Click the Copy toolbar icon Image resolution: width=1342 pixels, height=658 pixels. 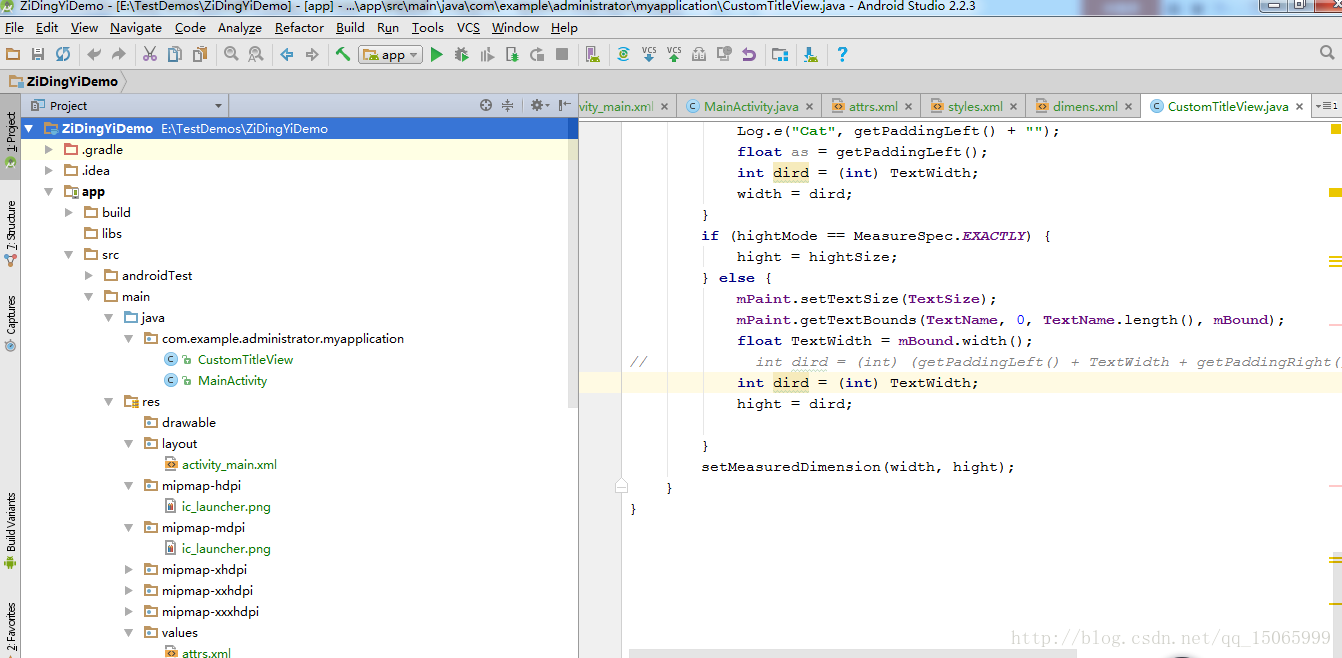(x=175, y=54)
